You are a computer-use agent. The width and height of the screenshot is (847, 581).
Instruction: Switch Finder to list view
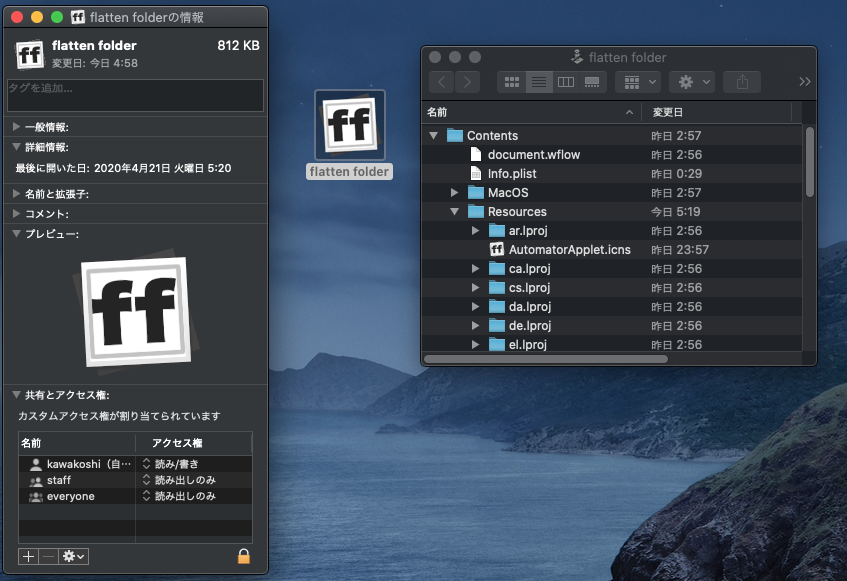click(539, 82)
